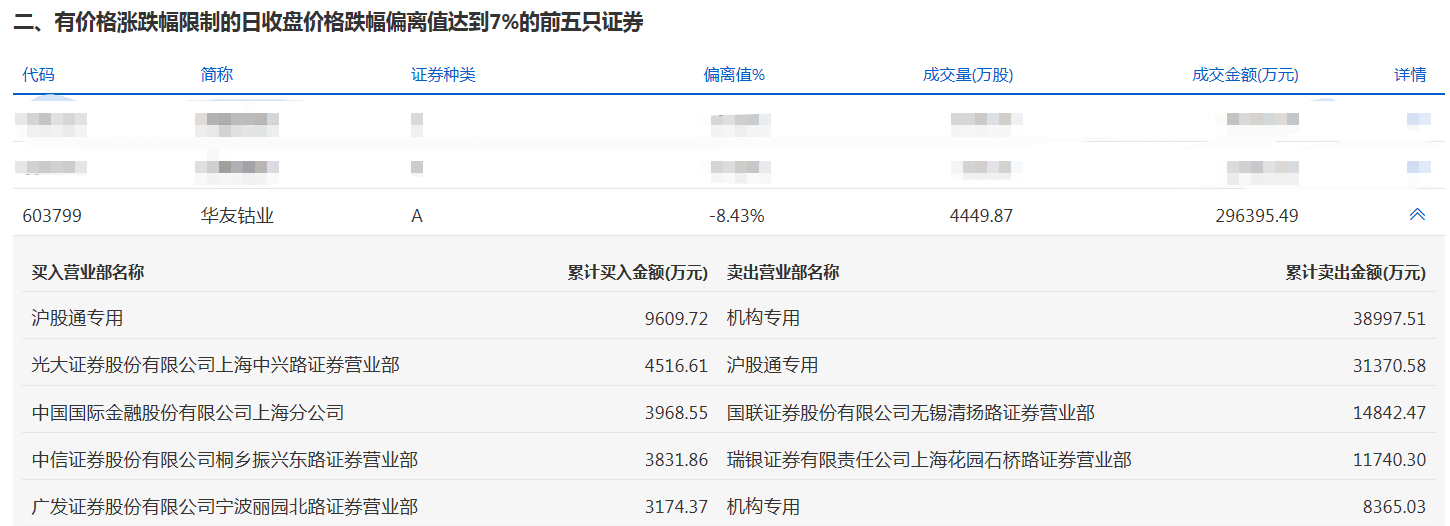Click the 详情 column header
Screen dimensions: 1450x526
coord(1410,75)
